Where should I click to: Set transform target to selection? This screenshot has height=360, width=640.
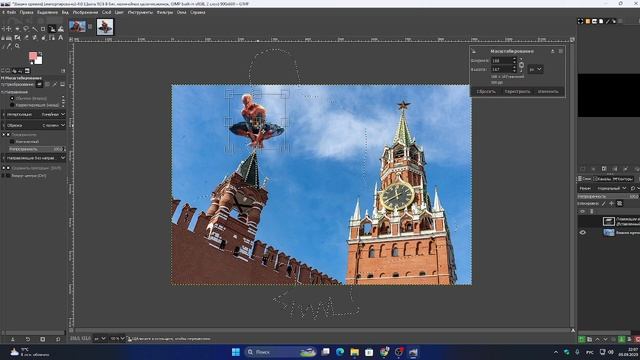pyautogui.click(x=47, y=84)
